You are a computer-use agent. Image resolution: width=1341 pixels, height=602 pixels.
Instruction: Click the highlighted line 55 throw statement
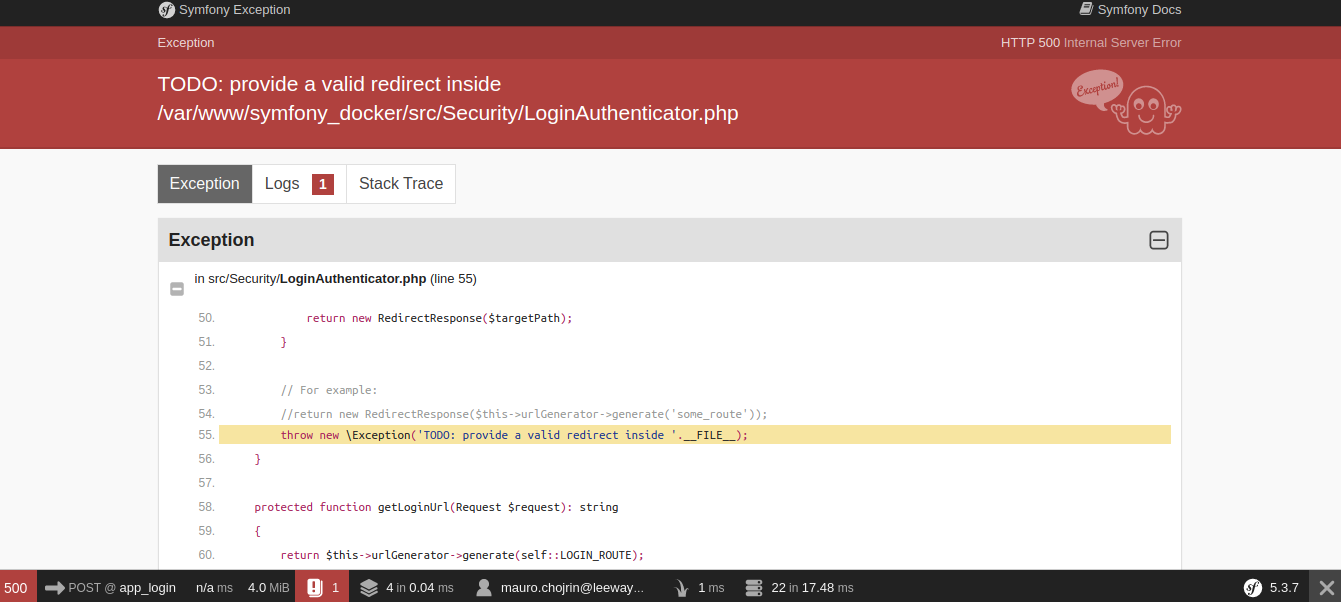click(x=514, y=435)
